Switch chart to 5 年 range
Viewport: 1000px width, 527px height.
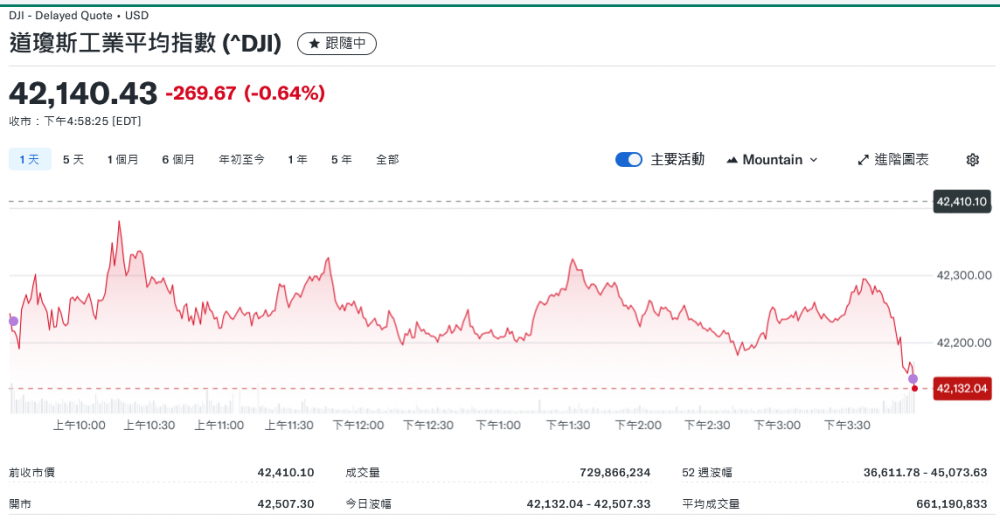(x=341, y=159)
